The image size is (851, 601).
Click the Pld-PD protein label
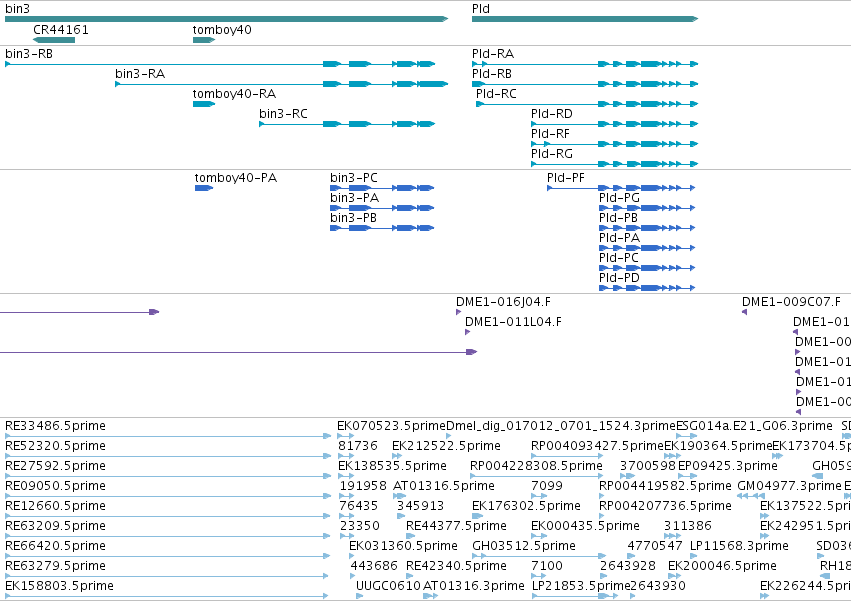[x=619, y=278]
